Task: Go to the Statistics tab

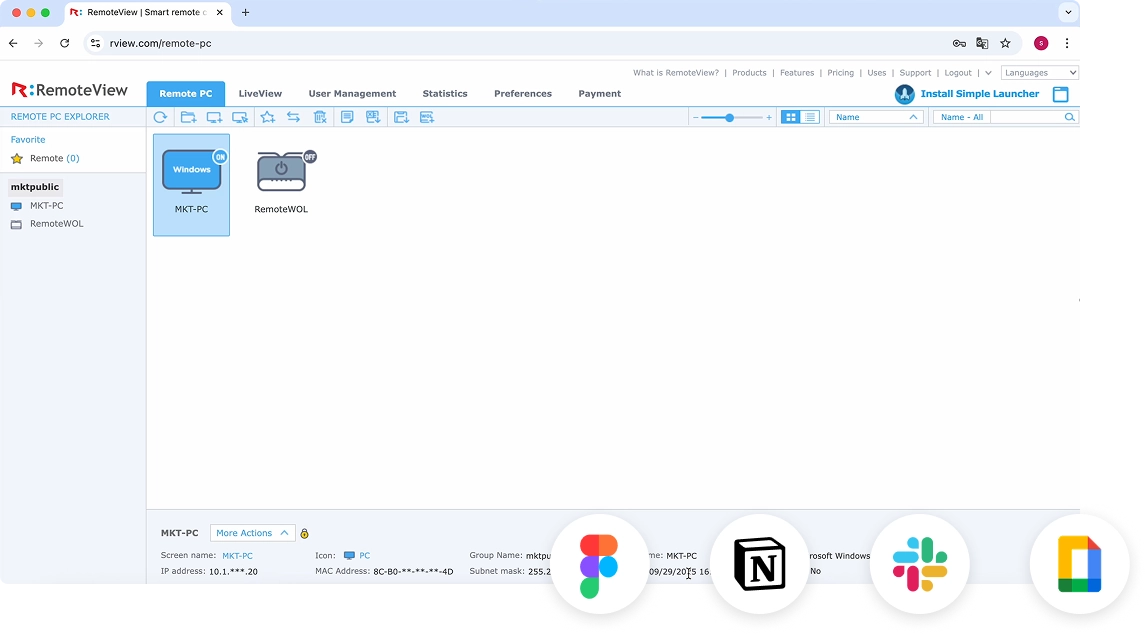Action: click(445, 94)
